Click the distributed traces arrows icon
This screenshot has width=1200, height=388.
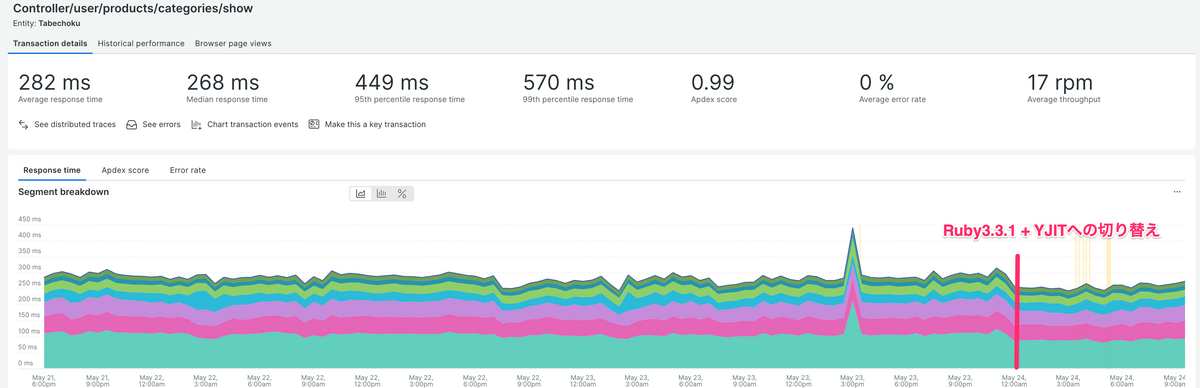23,125
